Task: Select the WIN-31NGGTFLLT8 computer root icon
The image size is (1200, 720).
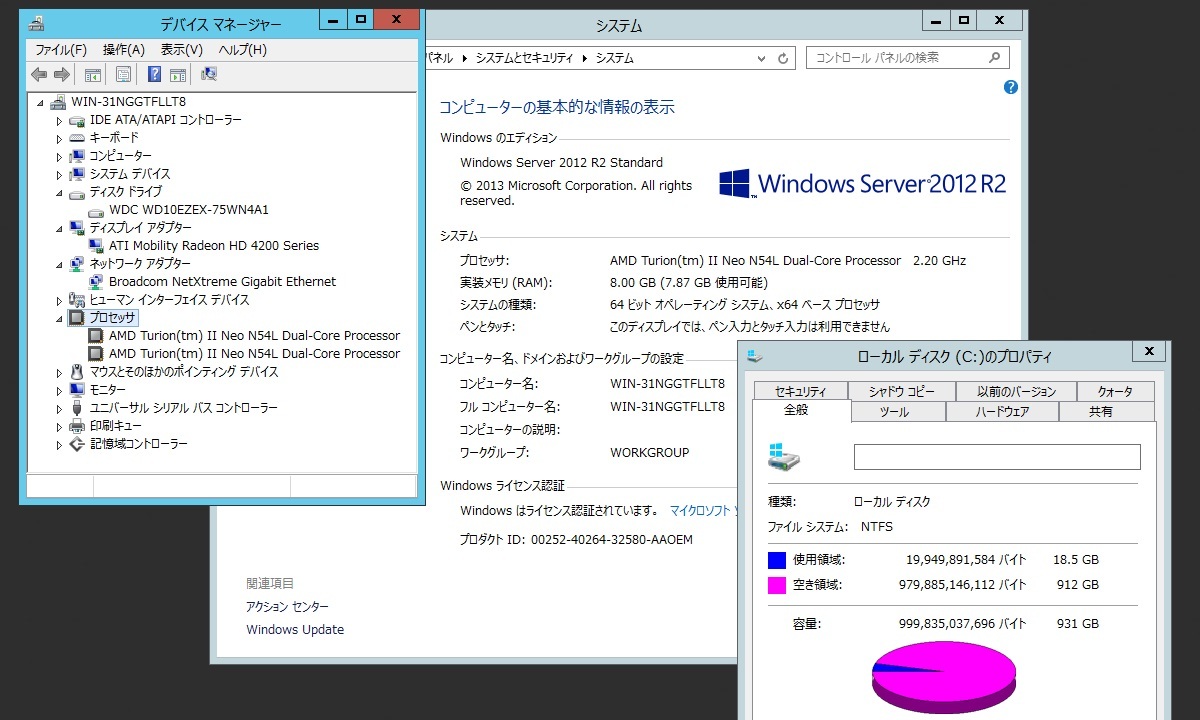Action: click(x=59, y=102)
